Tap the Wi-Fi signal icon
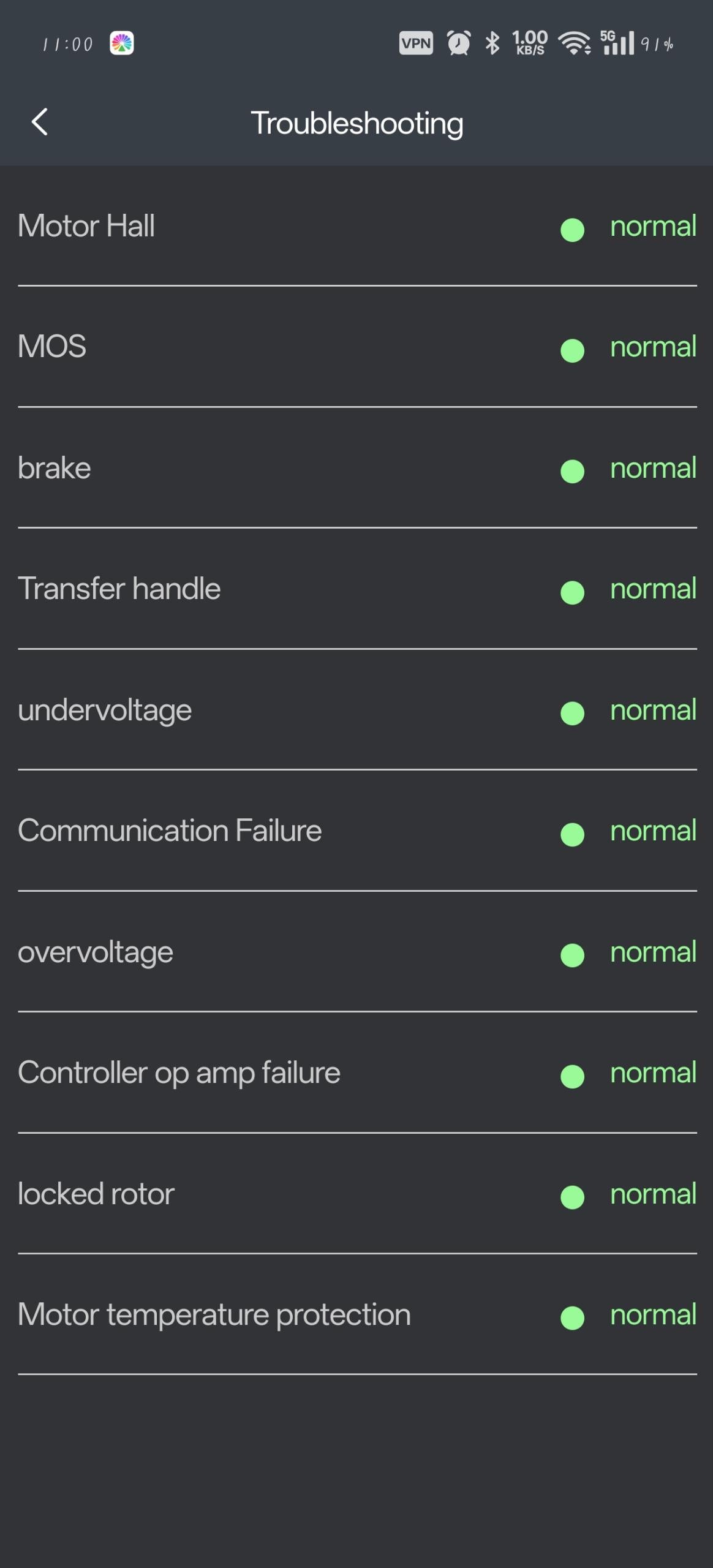Image resolution: width=713 pixels, height=1568 pixels. pyautogui.click(x=574, y=43)
